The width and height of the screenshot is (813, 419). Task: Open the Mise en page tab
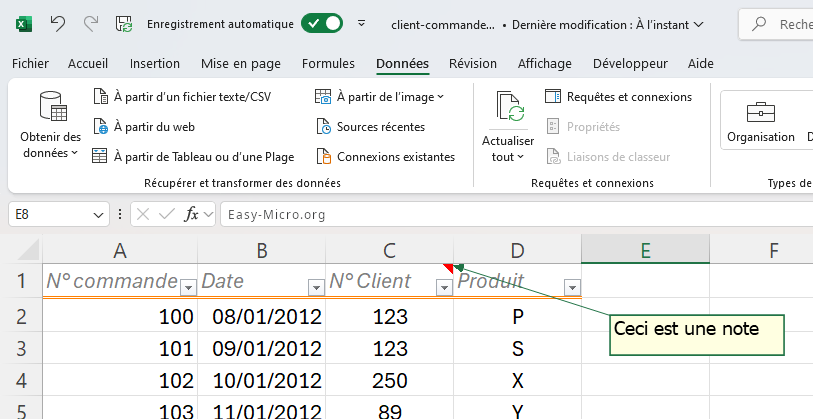pyautogui.click(x=241, y=64)
